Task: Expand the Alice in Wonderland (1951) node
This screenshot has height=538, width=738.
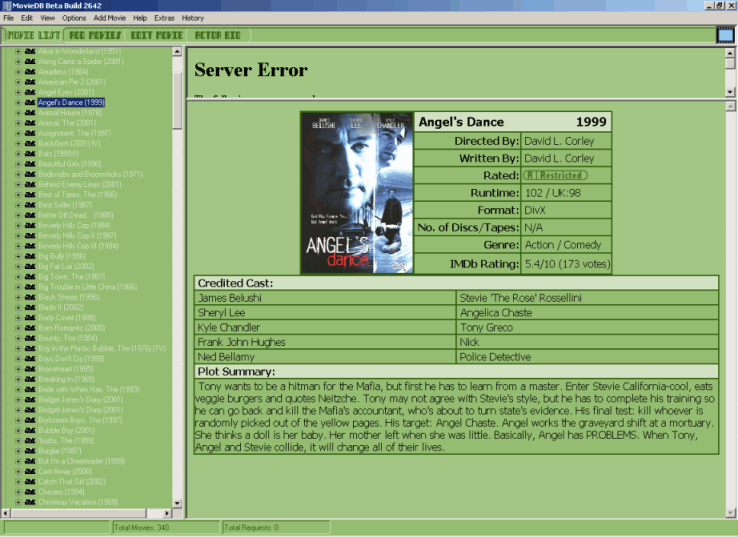Action: (18, 51)
